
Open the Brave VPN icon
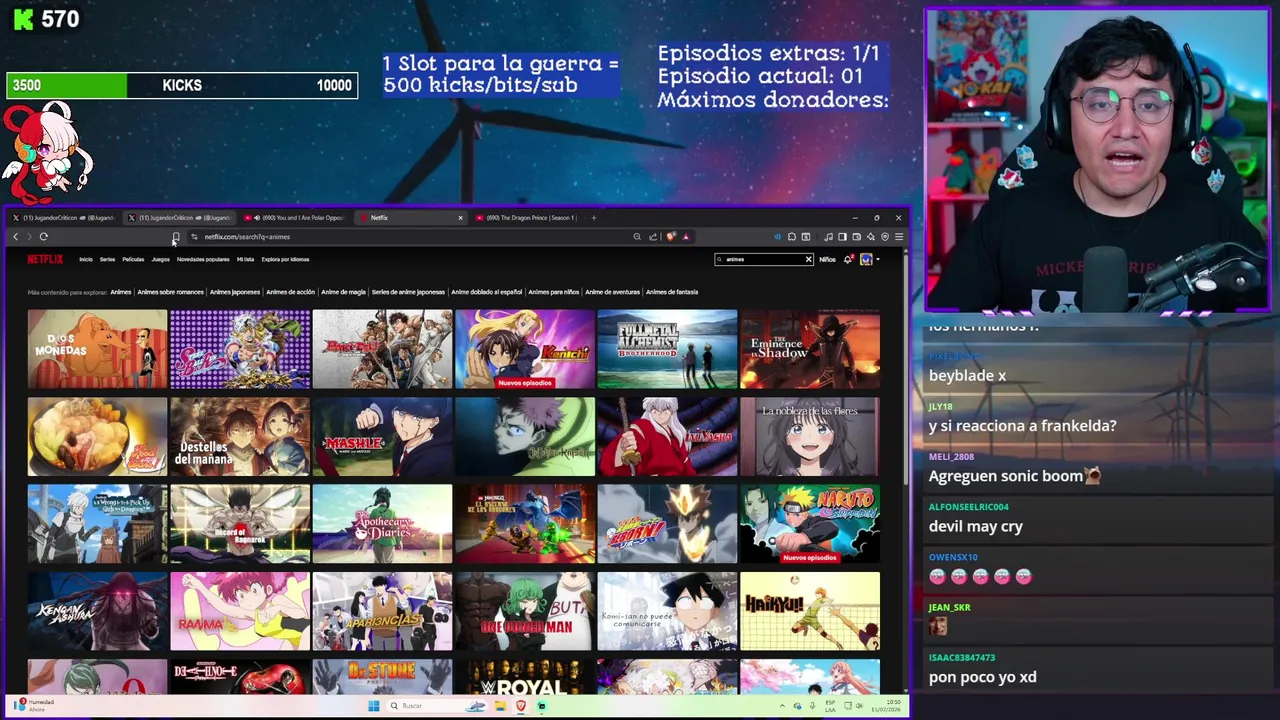(x=885, y=237)
